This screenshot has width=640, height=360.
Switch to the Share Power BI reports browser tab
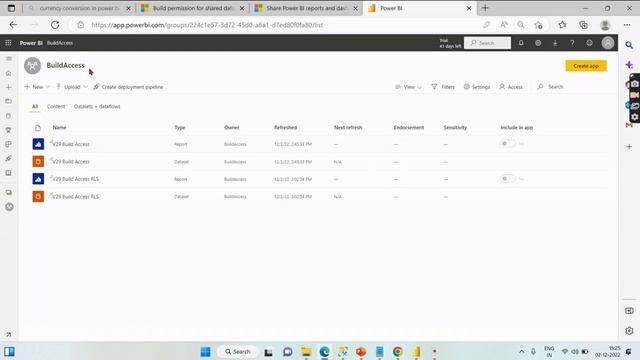(x=306, y=8)
